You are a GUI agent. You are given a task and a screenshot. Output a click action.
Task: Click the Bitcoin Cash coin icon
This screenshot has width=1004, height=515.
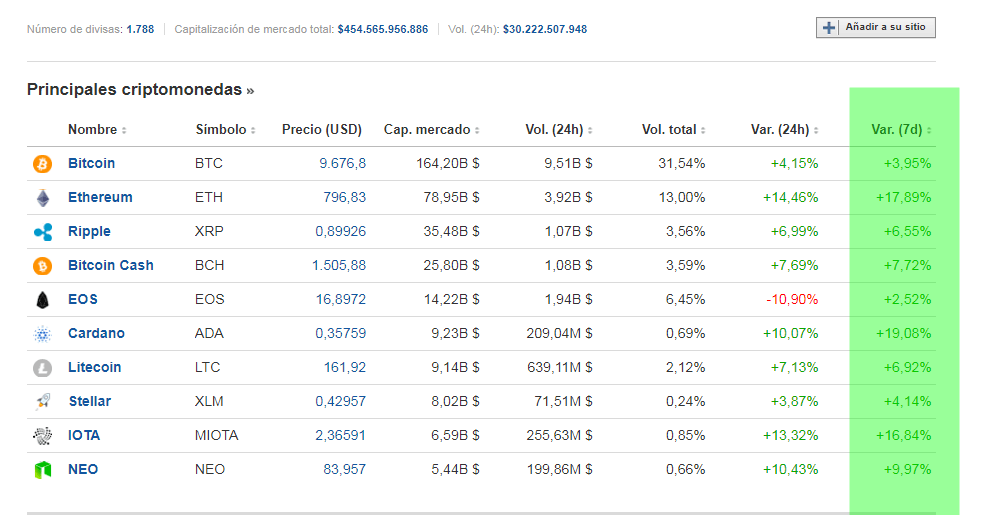(x=42, y=266)
